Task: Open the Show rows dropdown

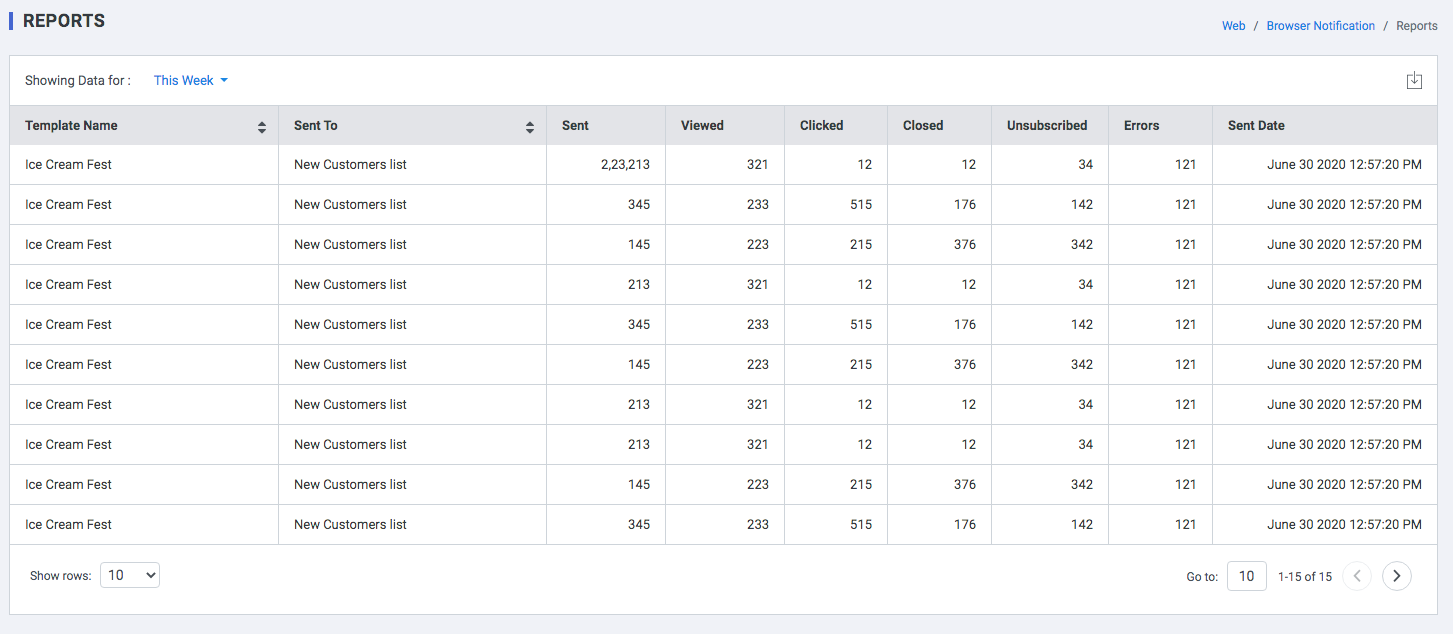Action: pyautogui.click(x=130, y=575)
